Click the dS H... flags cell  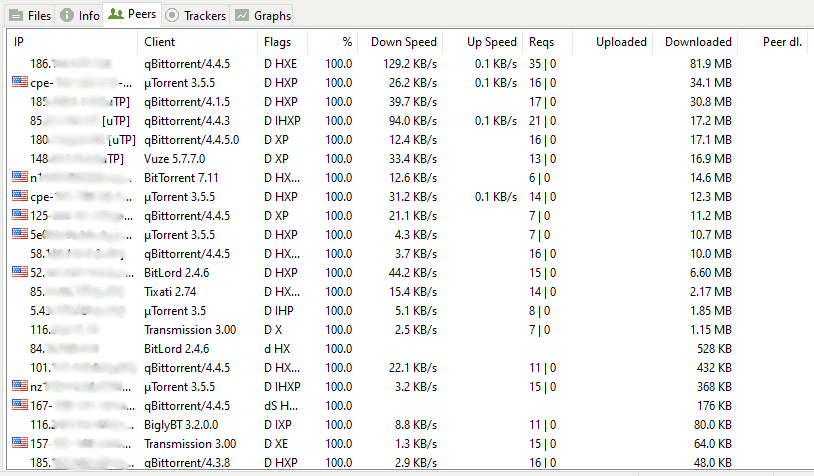(281, 406)
